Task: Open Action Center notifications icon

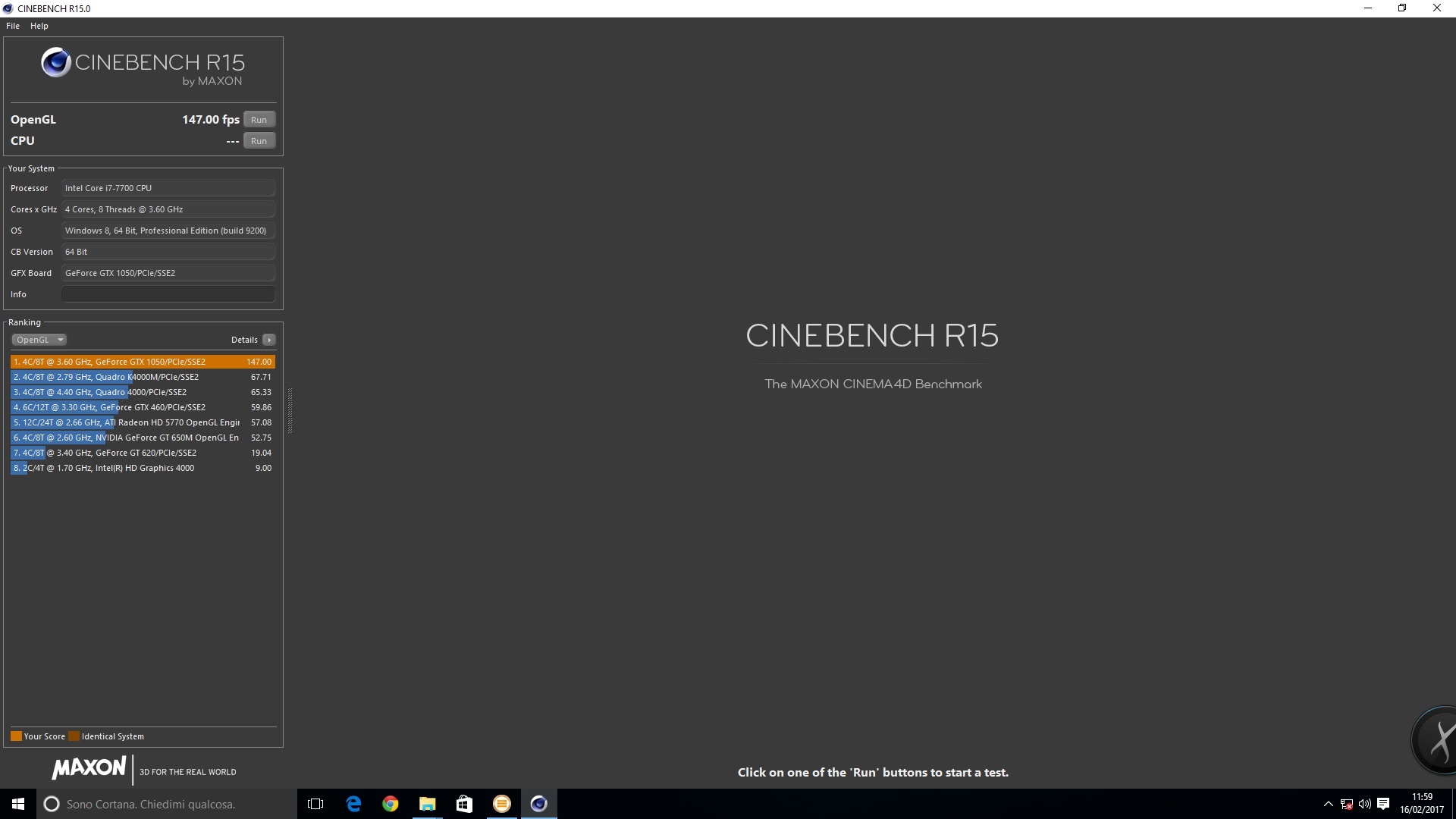Action: click(x=1383, y=804)
